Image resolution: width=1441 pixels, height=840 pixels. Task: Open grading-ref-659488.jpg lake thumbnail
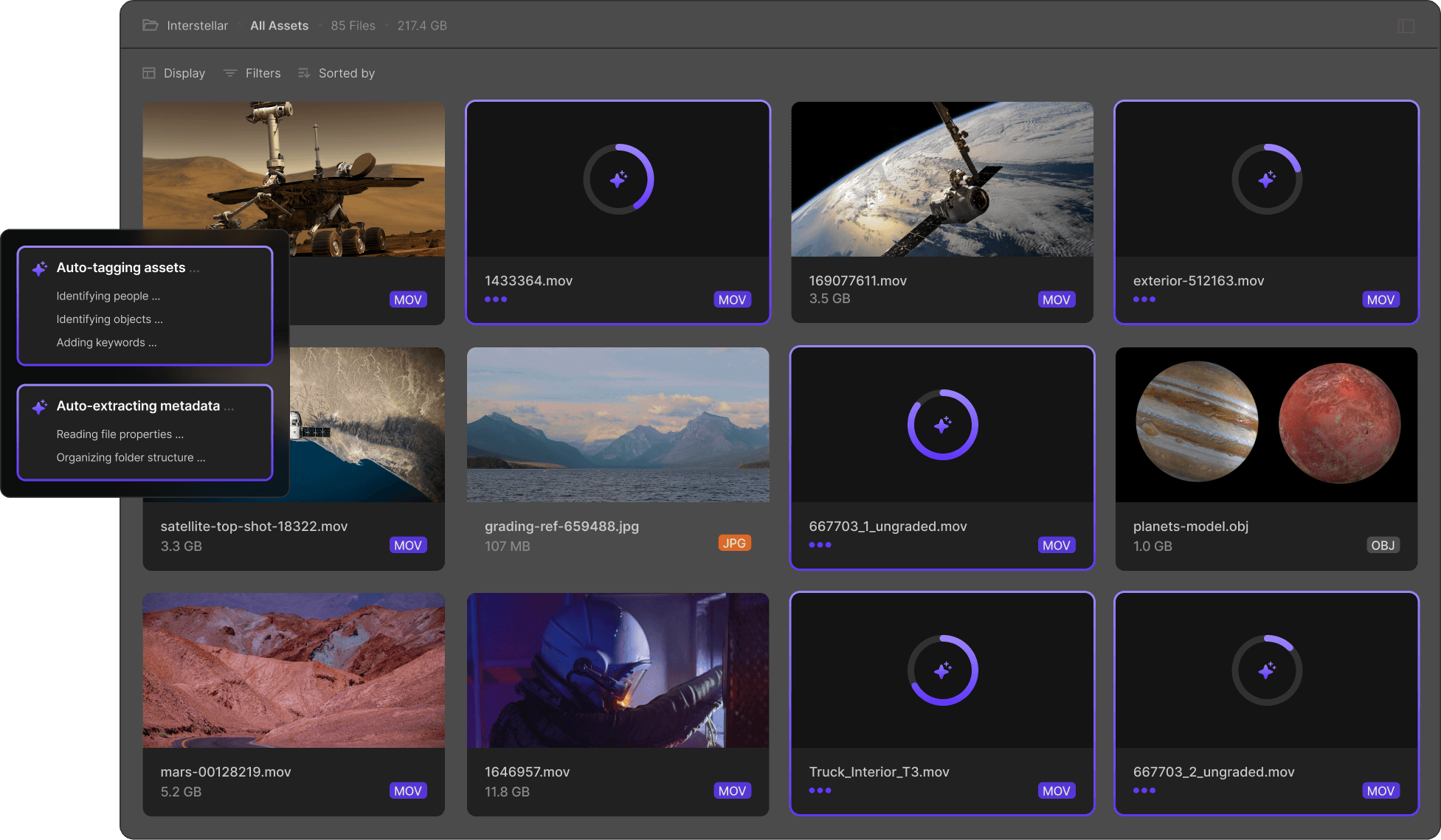pyautogui.click(x=618, y=425)
